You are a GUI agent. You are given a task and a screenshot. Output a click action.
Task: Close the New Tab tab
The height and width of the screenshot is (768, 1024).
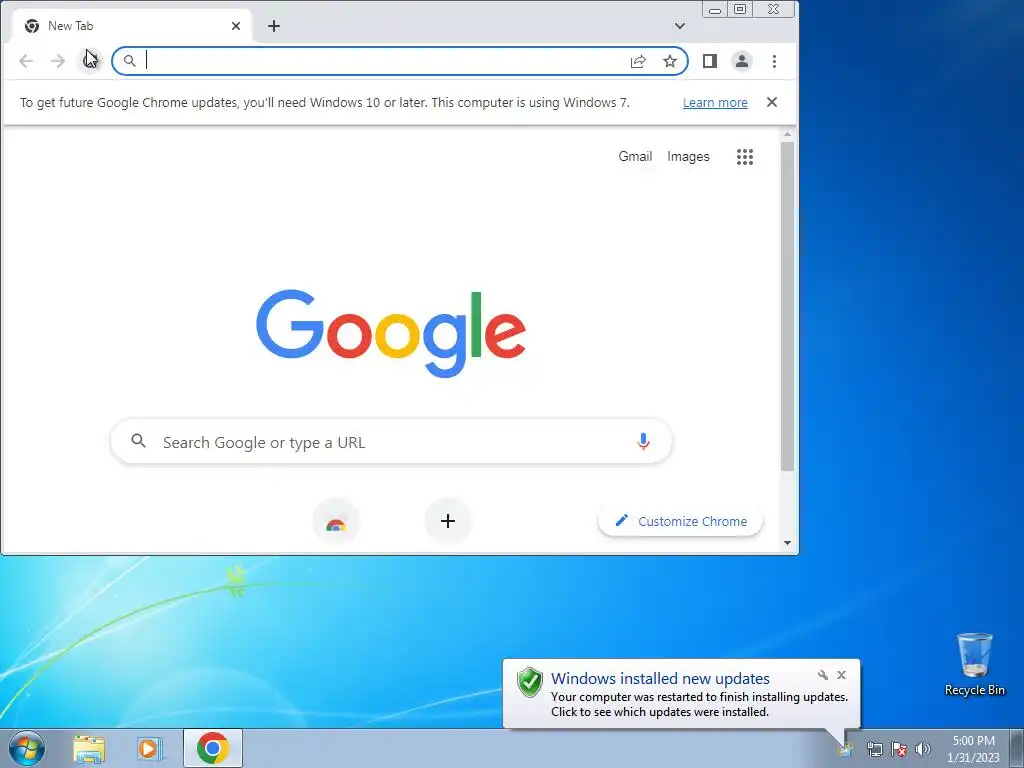click(x=236, y=26)
